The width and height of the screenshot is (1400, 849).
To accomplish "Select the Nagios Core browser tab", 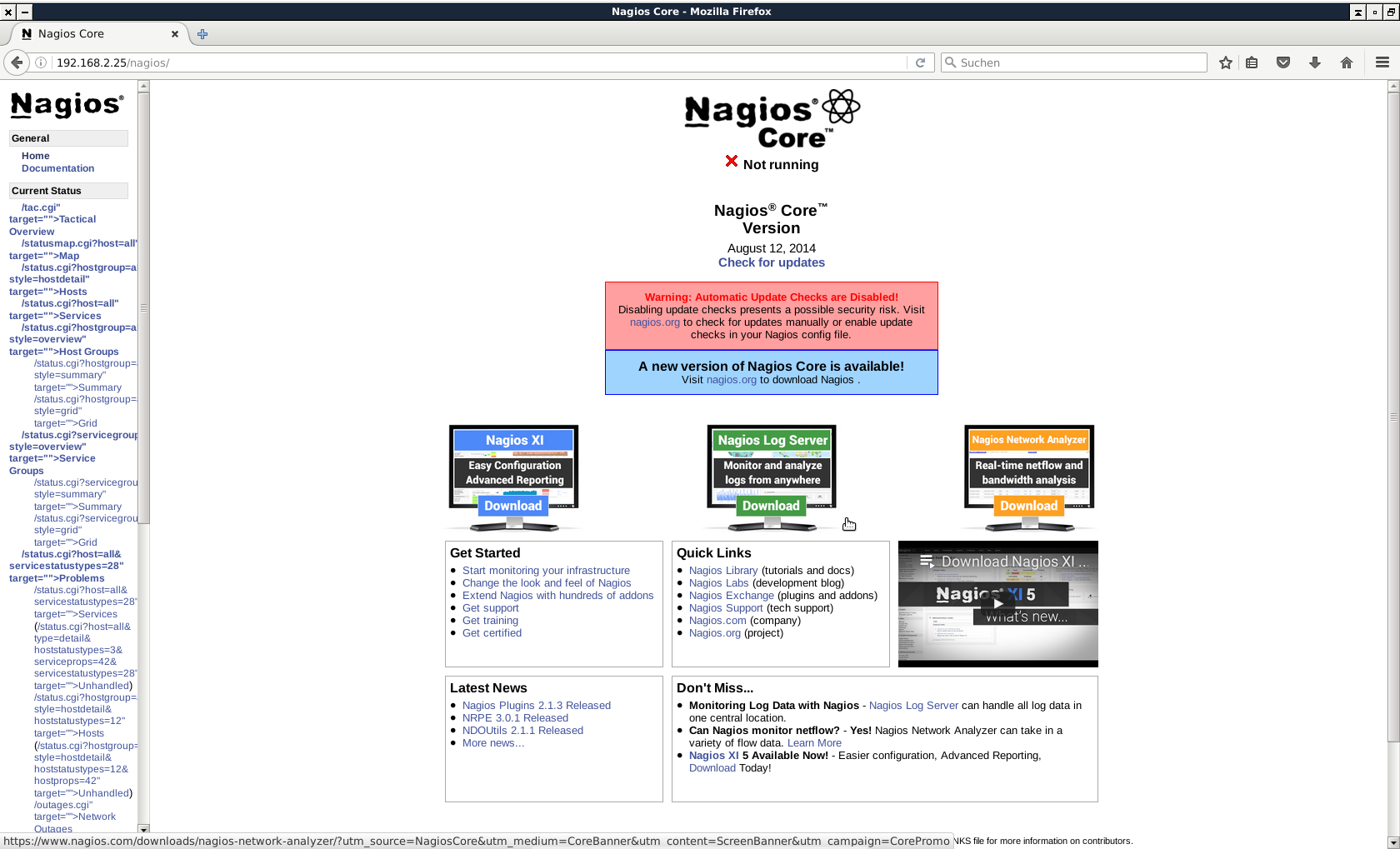I will (x=92, y=34).
